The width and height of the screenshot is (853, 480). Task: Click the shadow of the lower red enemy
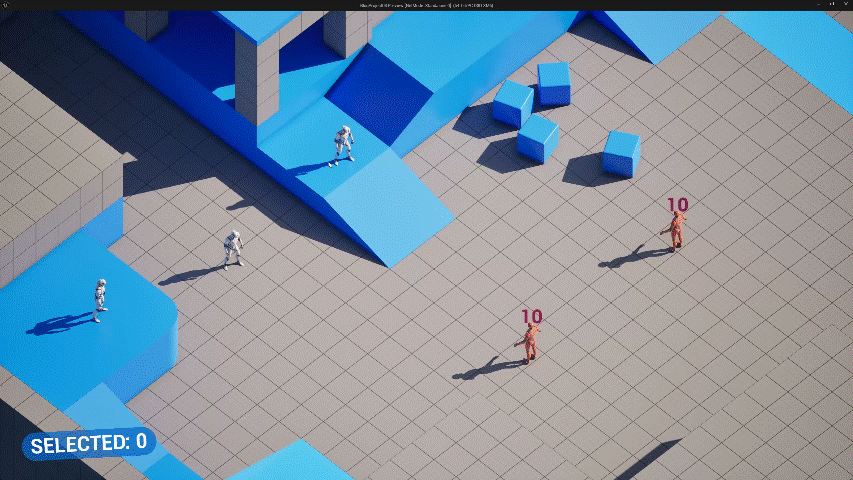click(x=485, y=368)
